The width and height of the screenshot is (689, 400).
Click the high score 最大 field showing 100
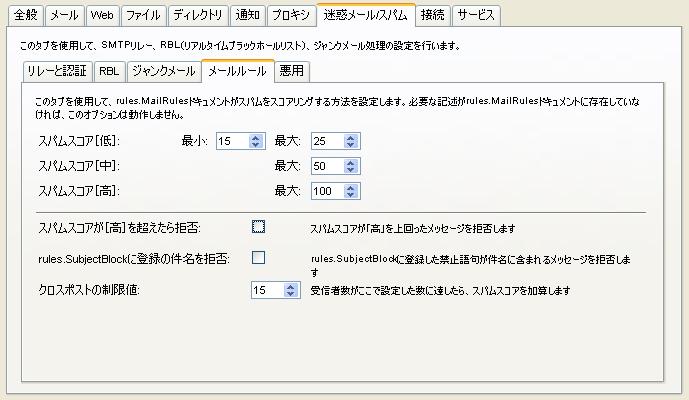point(328,191)
